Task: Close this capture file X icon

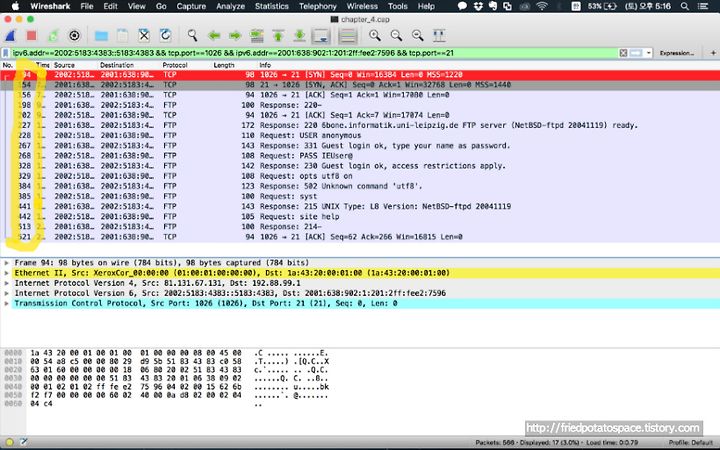Action: coord(144,35)
